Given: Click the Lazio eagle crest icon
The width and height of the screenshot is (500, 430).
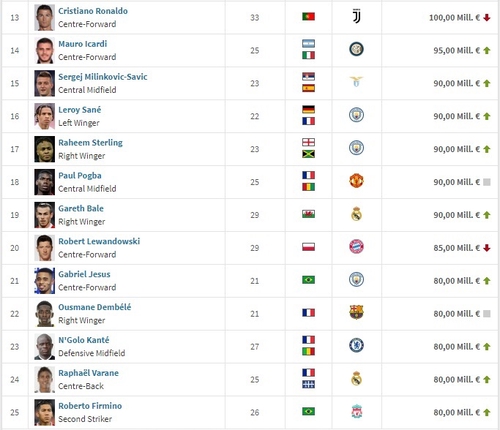Looking at the screenshot, I should 356,81.
